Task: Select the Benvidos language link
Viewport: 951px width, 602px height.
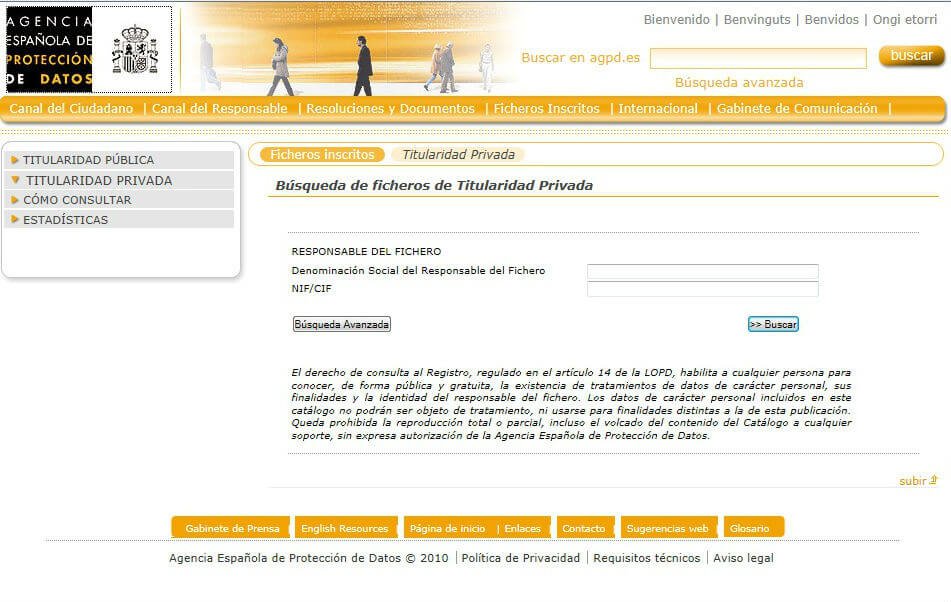Action: tap(832, 19)
